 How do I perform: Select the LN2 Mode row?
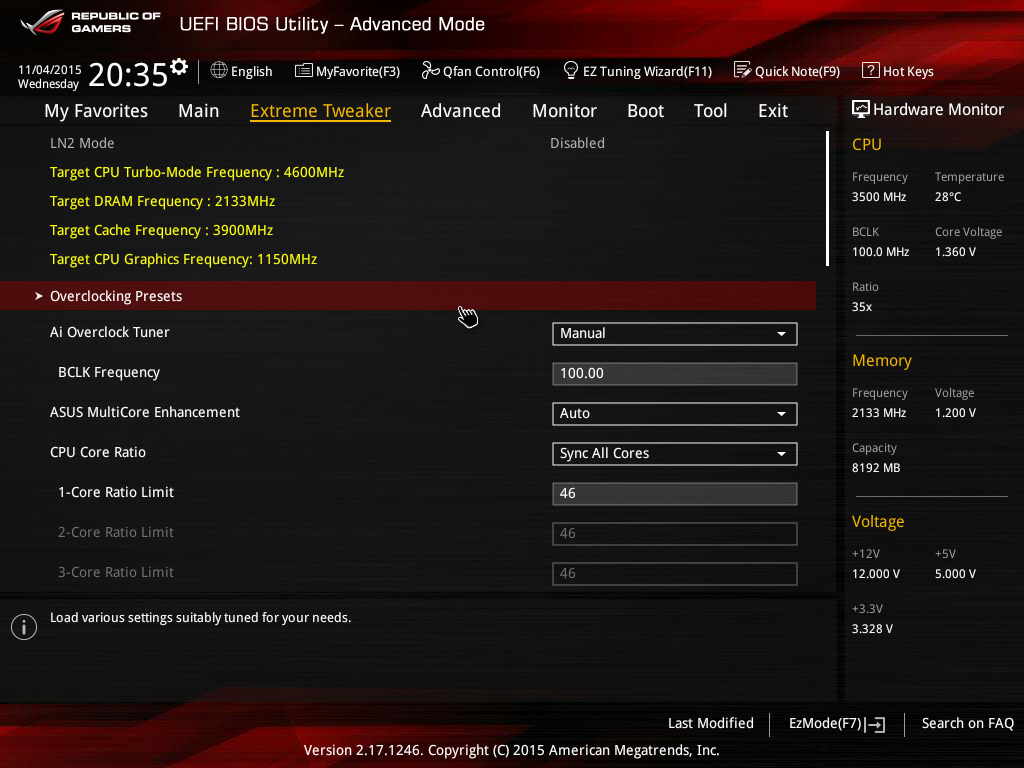tap(408, 143)
